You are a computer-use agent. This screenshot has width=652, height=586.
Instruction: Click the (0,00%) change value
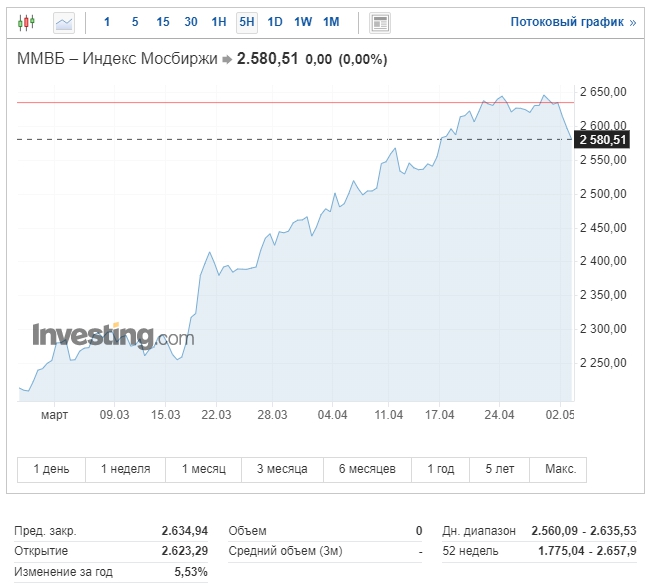[363, 59]
